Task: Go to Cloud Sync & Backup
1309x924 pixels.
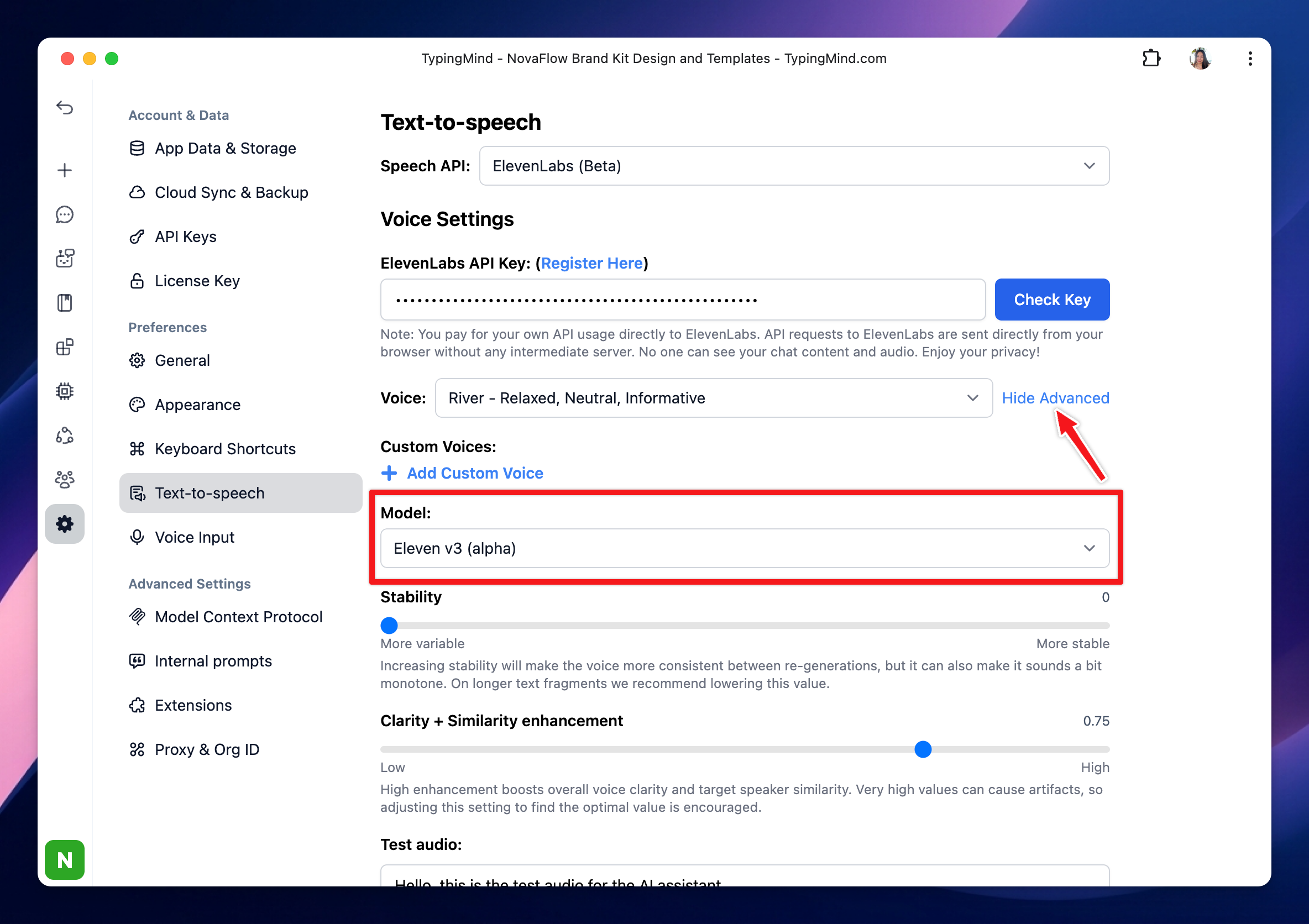Action: (240, 193)
